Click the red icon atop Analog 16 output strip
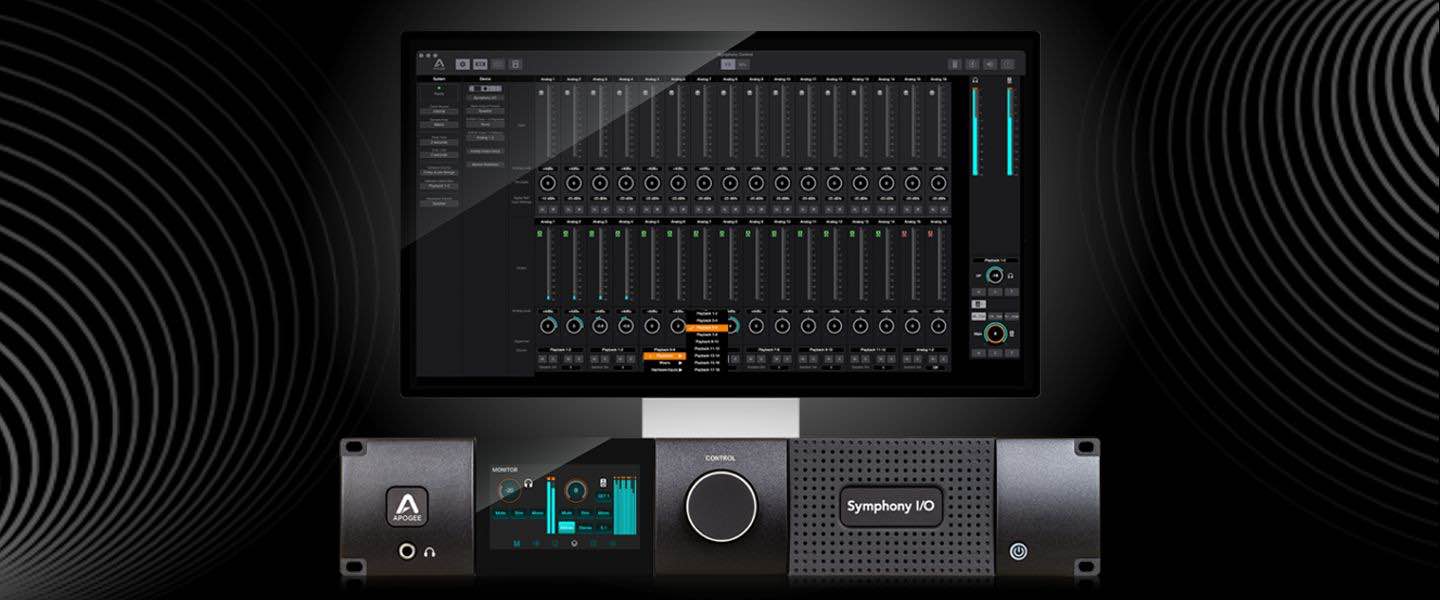Screen dimensions: 1440x600 point(931,233)
